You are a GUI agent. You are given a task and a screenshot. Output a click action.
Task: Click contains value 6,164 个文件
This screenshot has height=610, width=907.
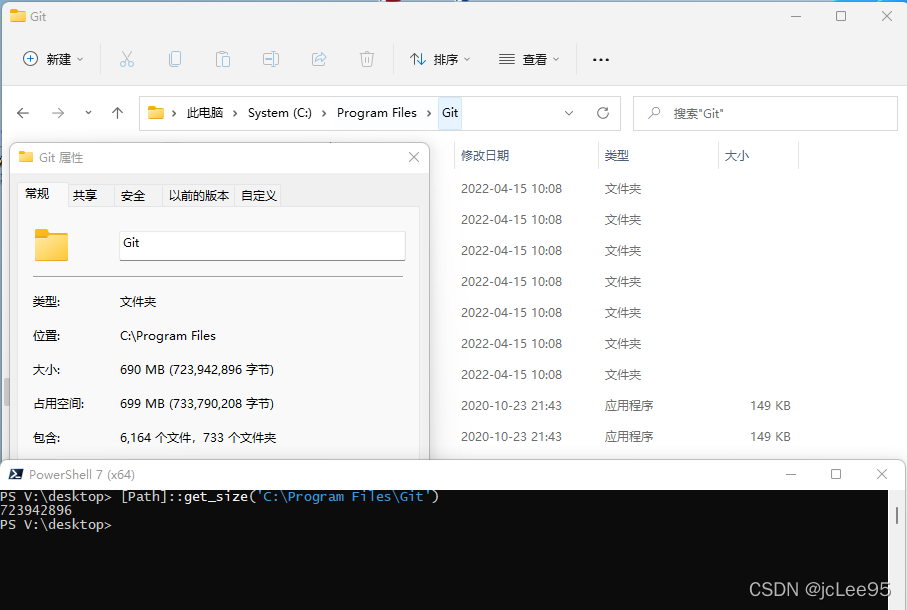point(198,438)
